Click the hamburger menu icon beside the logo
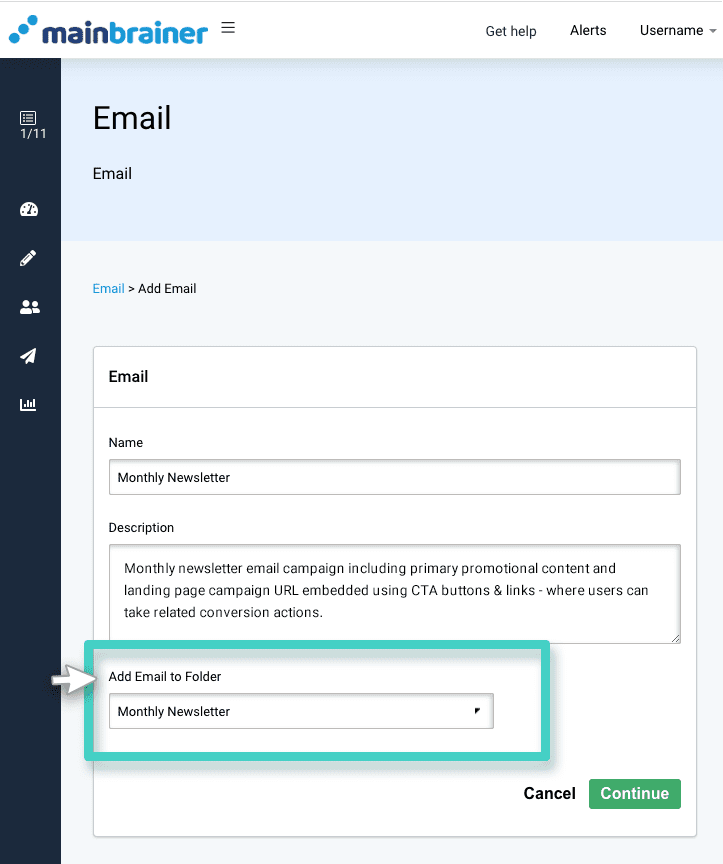 point(228,28)
